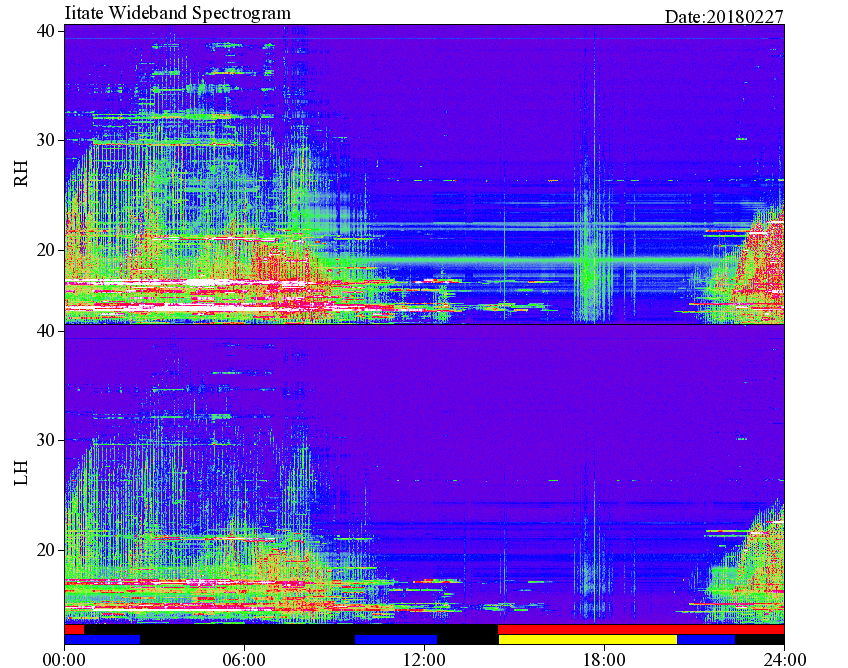Screen dimensions: 848x668
Task: Click the LH panel axis label
Action: pos(21,473)
